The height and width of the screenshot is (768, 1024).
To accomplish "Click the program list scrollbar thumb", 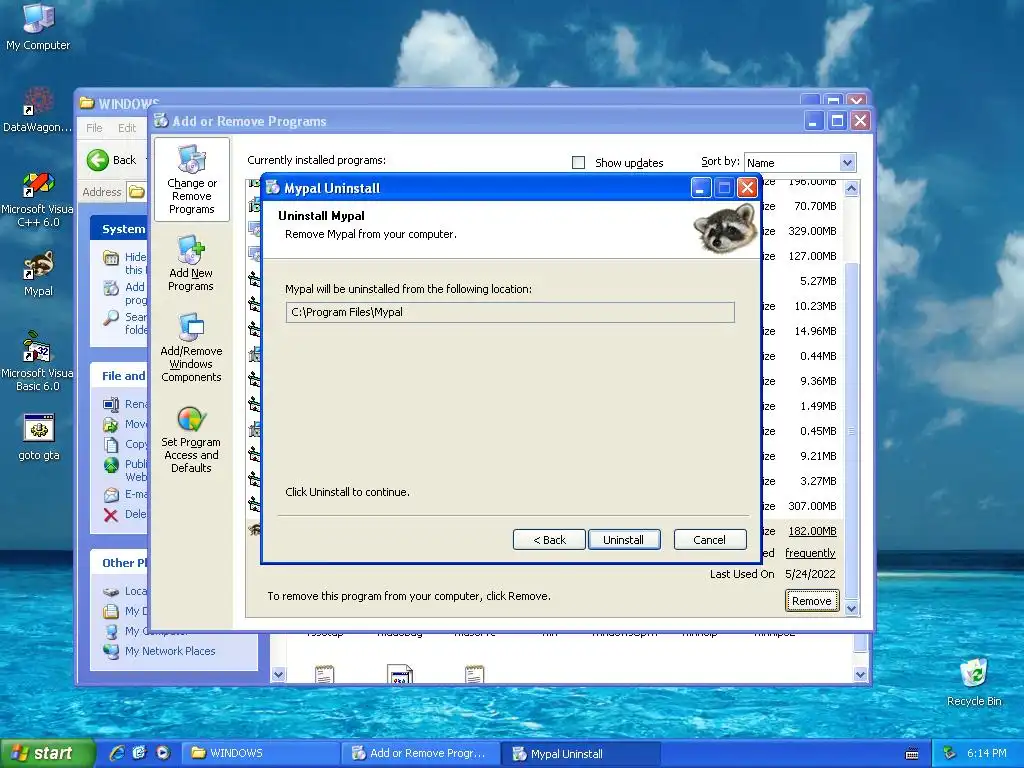I will (851, 430).
